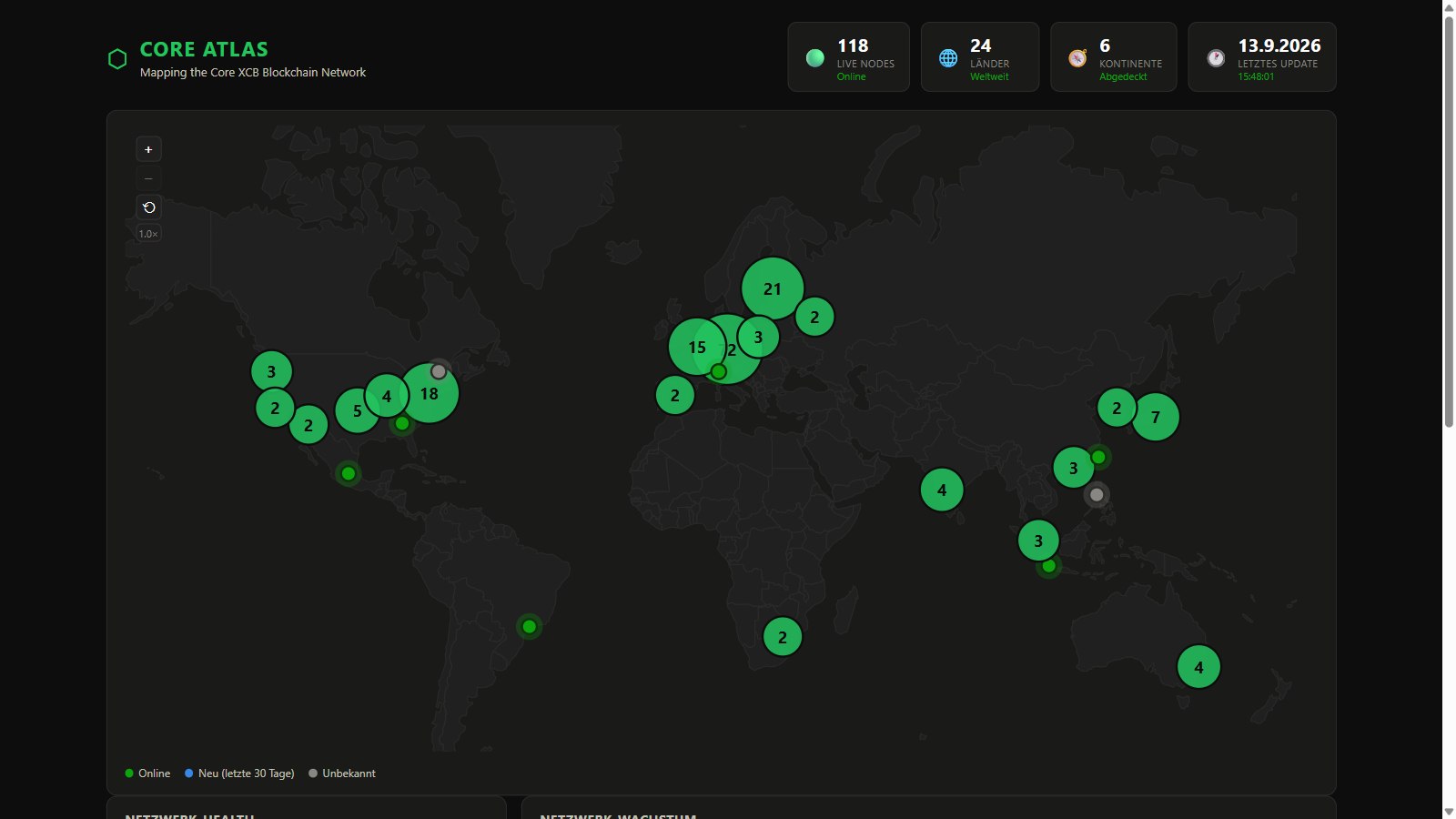
Task: Click the clock icon in Letztes Update card
Action: point(1216,58)
